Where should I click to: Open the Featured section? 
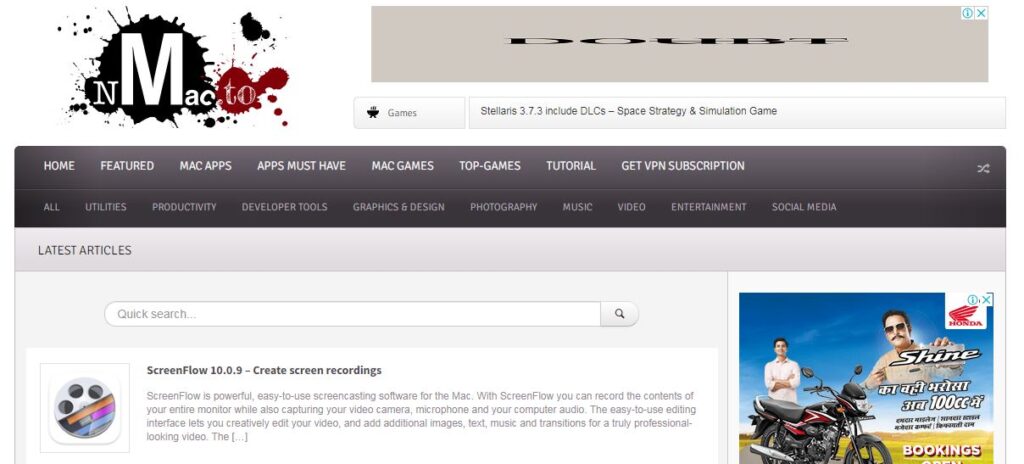pyautogui.click(x=127, y=166)
